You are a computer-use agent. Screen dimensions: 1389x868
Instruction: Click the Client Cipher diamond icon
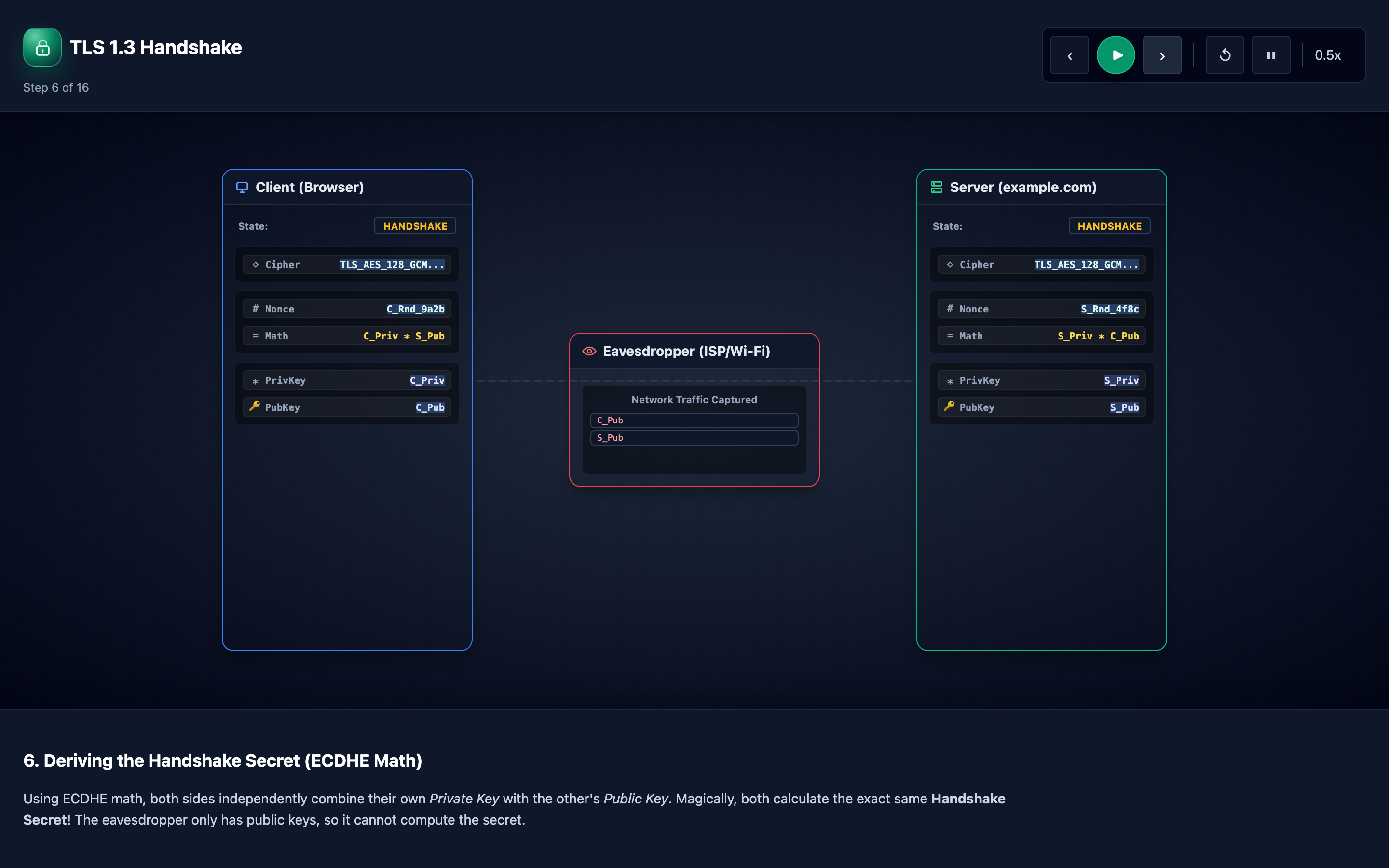click(x=256, y=265)
